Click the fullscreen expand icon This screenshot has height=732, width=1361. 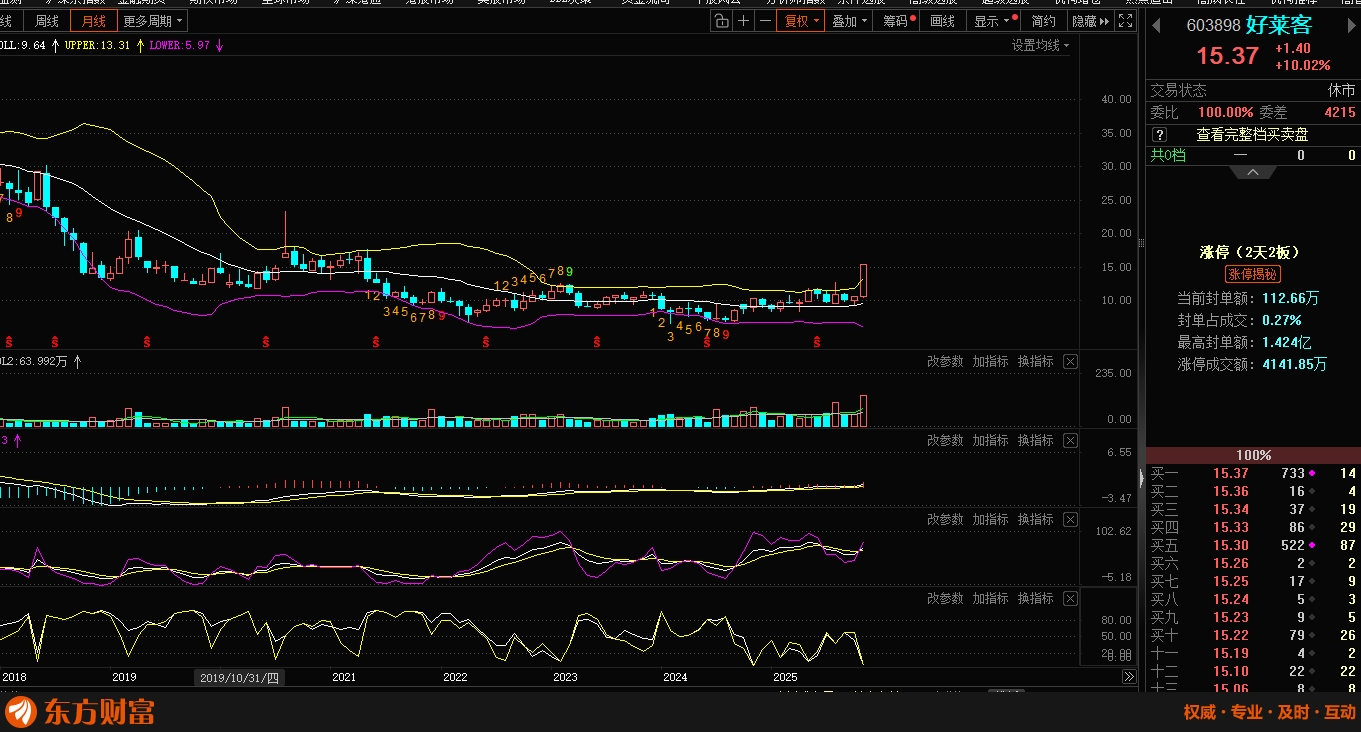click(1125, 21)
